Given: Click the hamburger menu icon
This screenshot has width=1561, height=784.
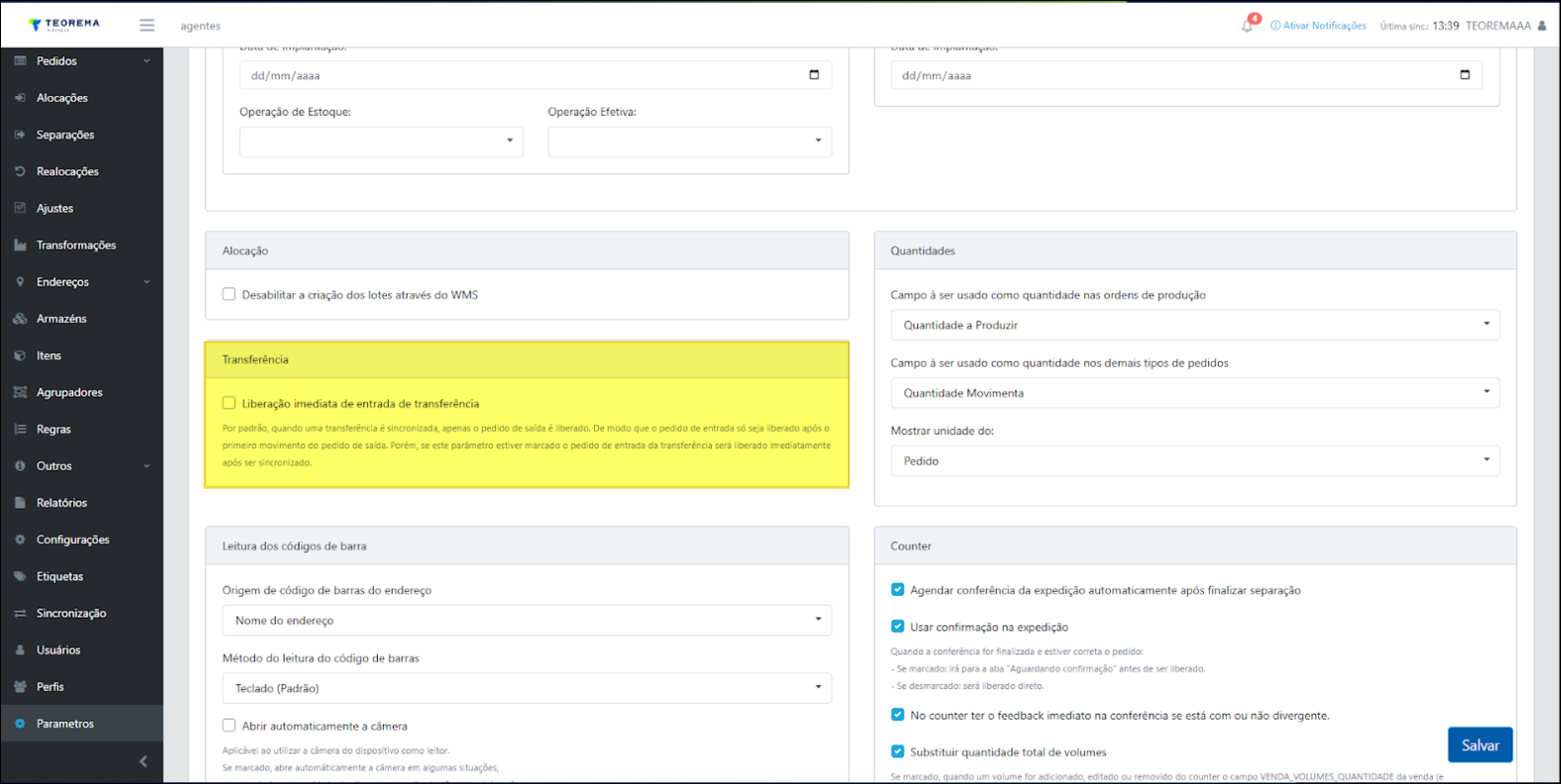Looking at the screenshot, I should coord(147,25).
